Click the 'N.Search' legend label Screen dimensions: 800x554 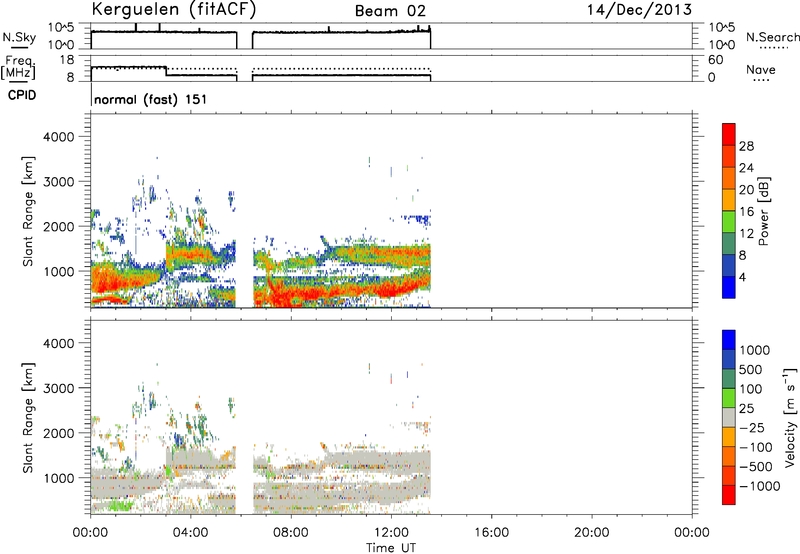click(x=772, y=37)
